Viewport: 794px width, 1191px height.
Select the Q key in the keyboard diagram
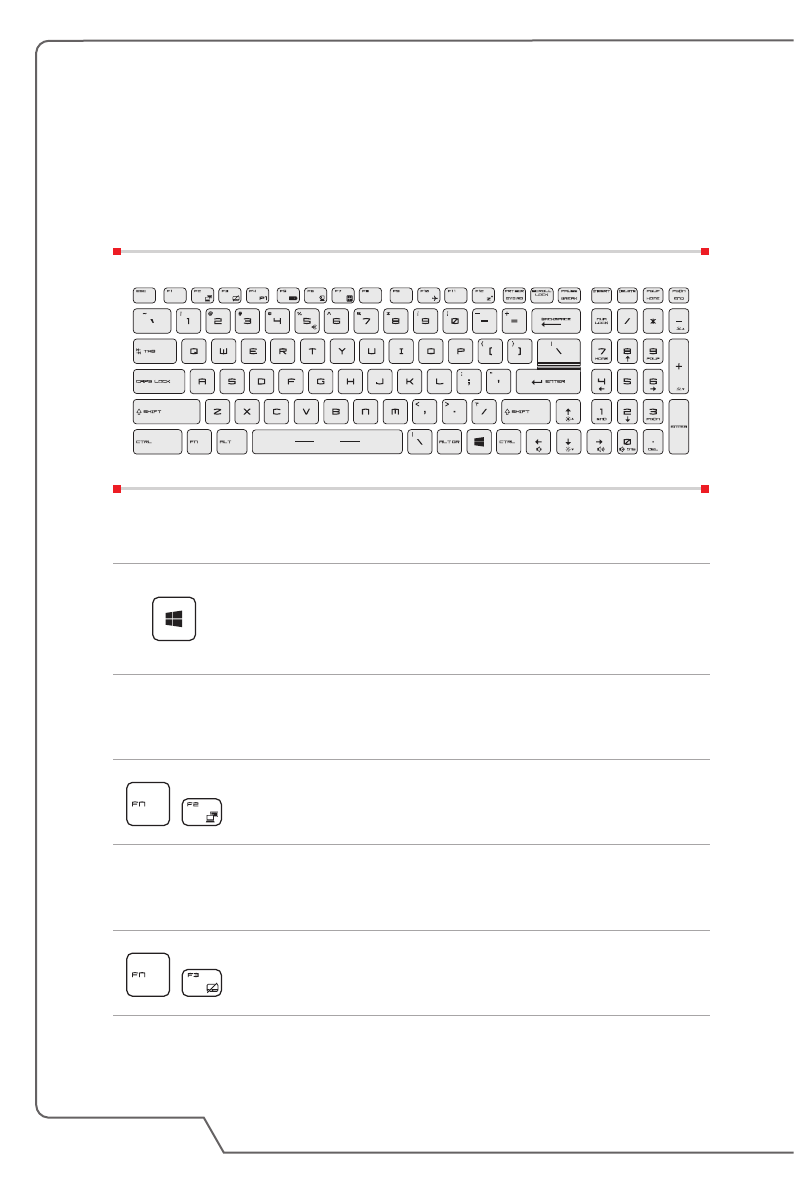click(x=194, y=351)
